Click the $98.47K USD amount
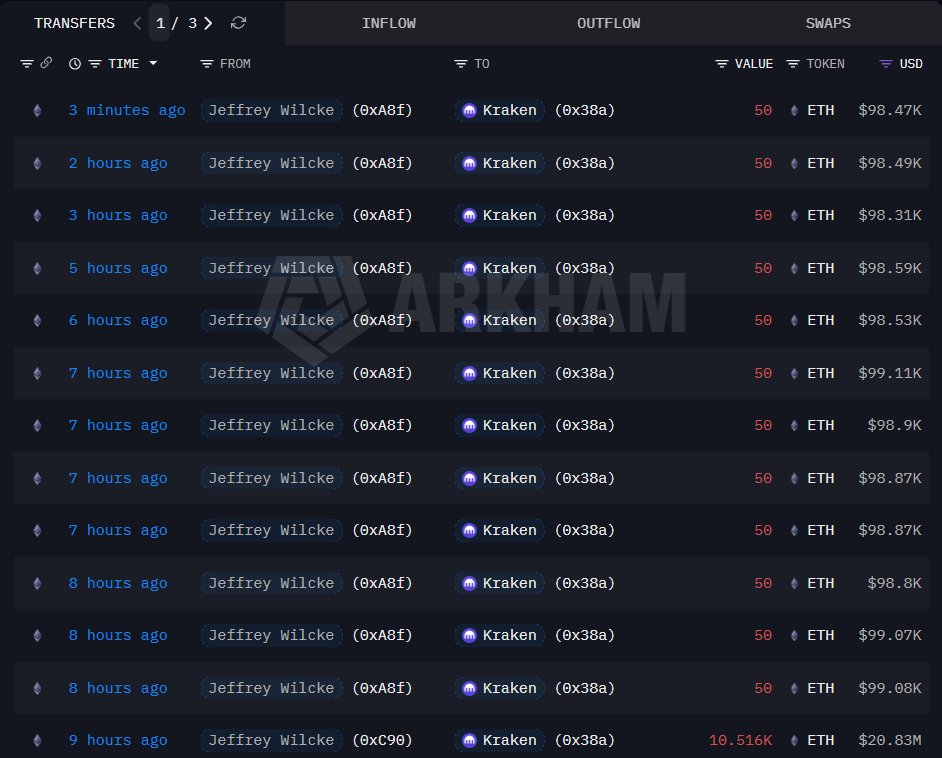 coord(890,111)
